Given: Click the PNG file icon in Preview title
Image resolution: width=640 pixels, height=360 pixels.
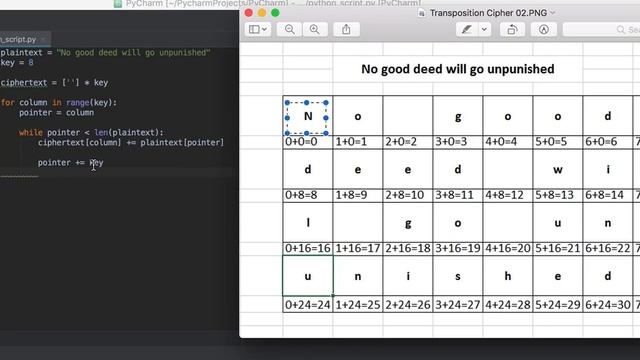Looking at the screenshot, I should (421, 13).
